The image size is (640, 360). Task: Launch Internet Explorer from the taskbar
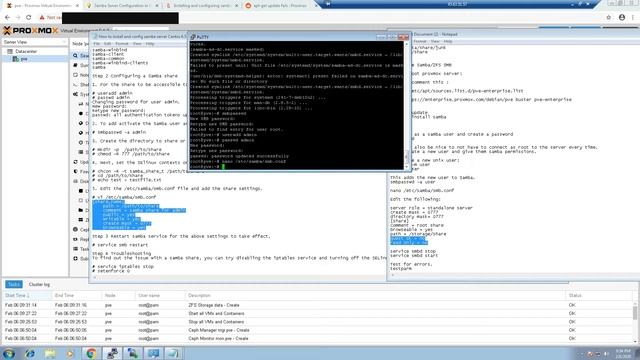30,353
